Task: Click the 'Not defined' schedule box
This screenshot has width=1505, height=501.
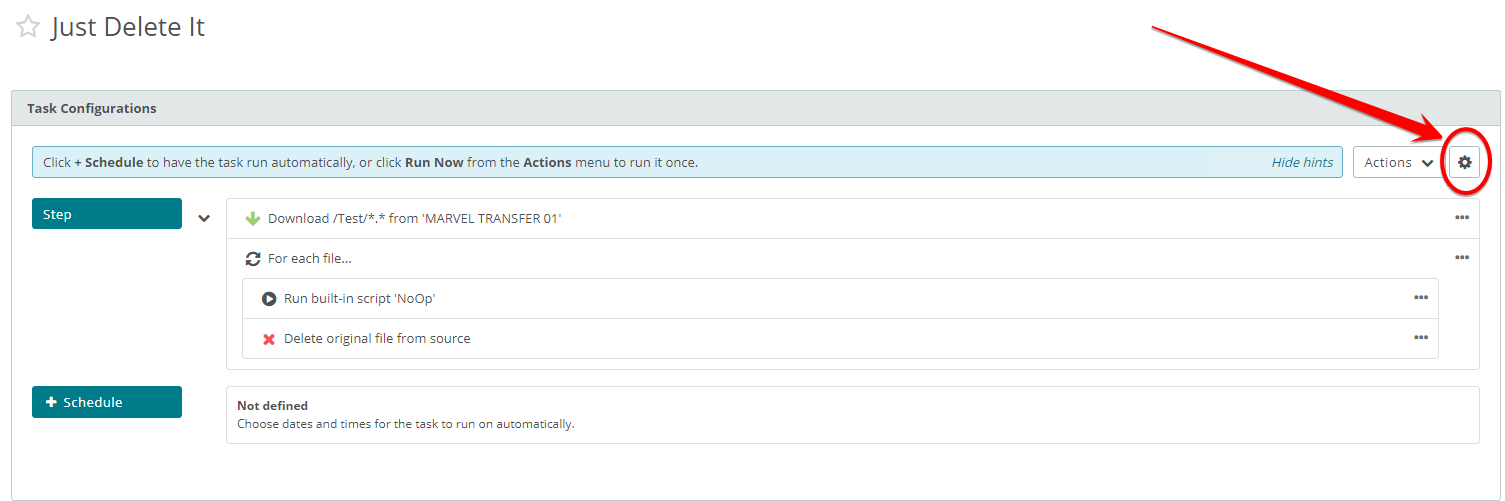Action: click(x=853, y=415)
